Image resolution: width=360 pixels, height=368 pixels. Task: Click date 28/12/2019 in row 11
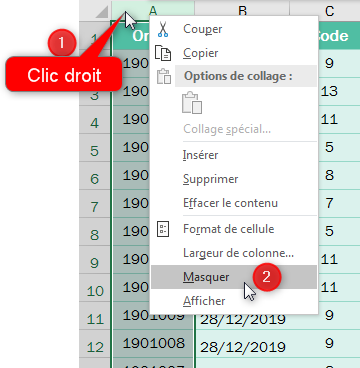coord(243,319)
